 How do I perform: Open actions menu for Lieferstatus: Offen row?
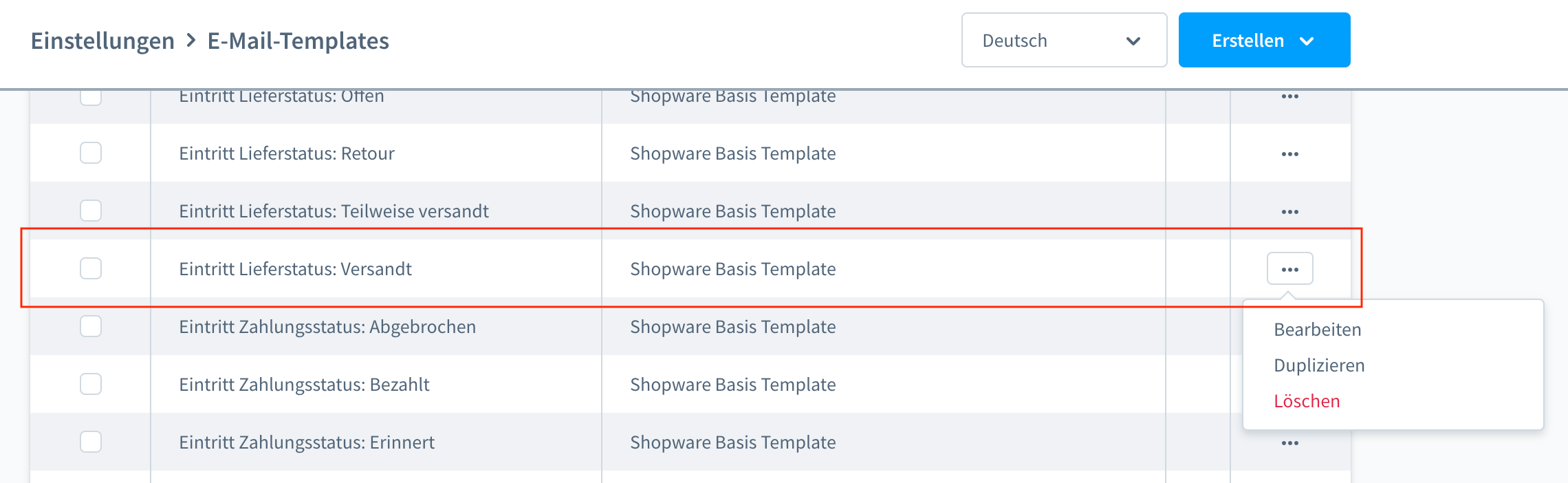coord(1289,96)
